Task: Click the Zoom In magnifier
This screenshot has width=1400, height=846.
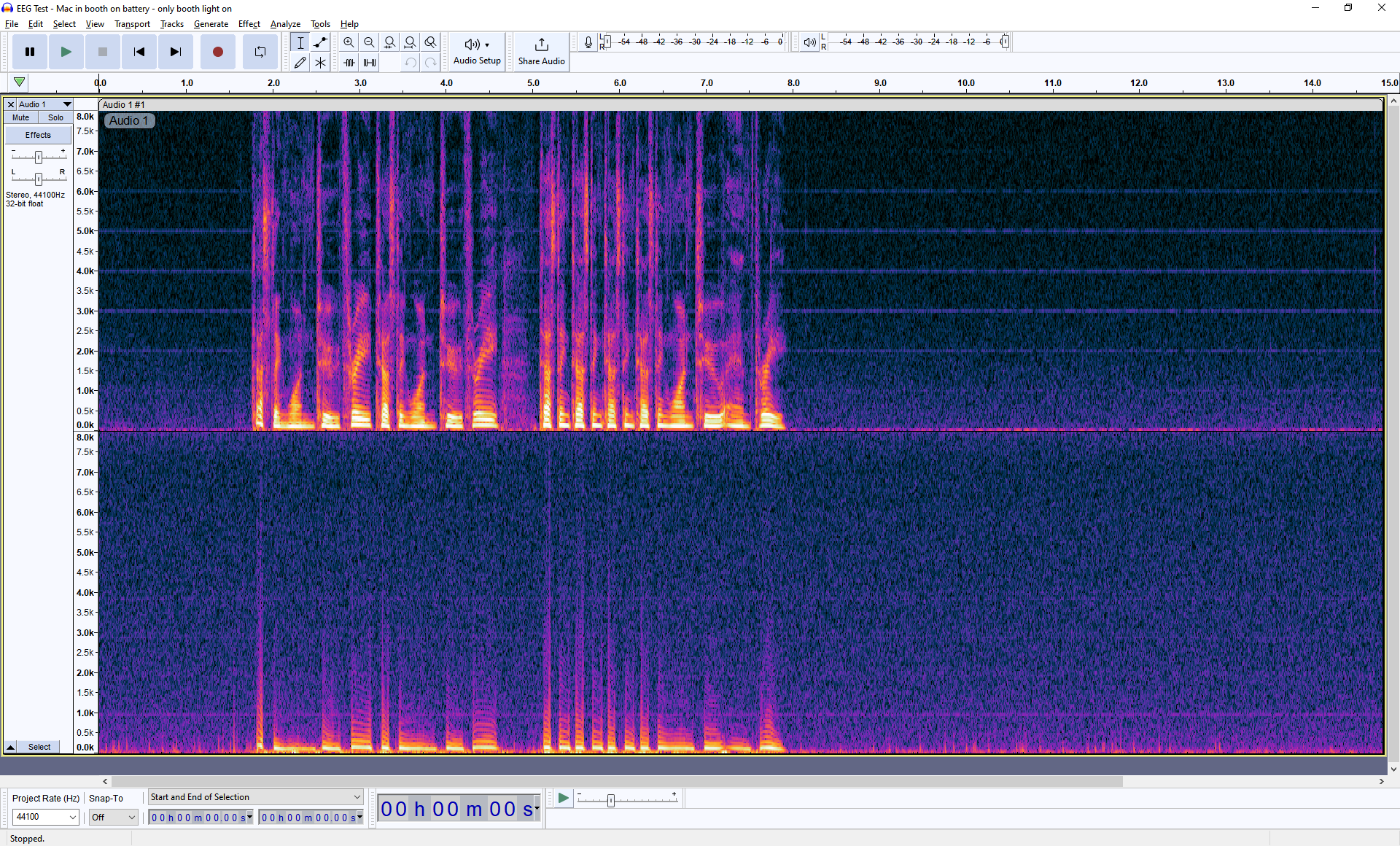Action: pos(349,42)
